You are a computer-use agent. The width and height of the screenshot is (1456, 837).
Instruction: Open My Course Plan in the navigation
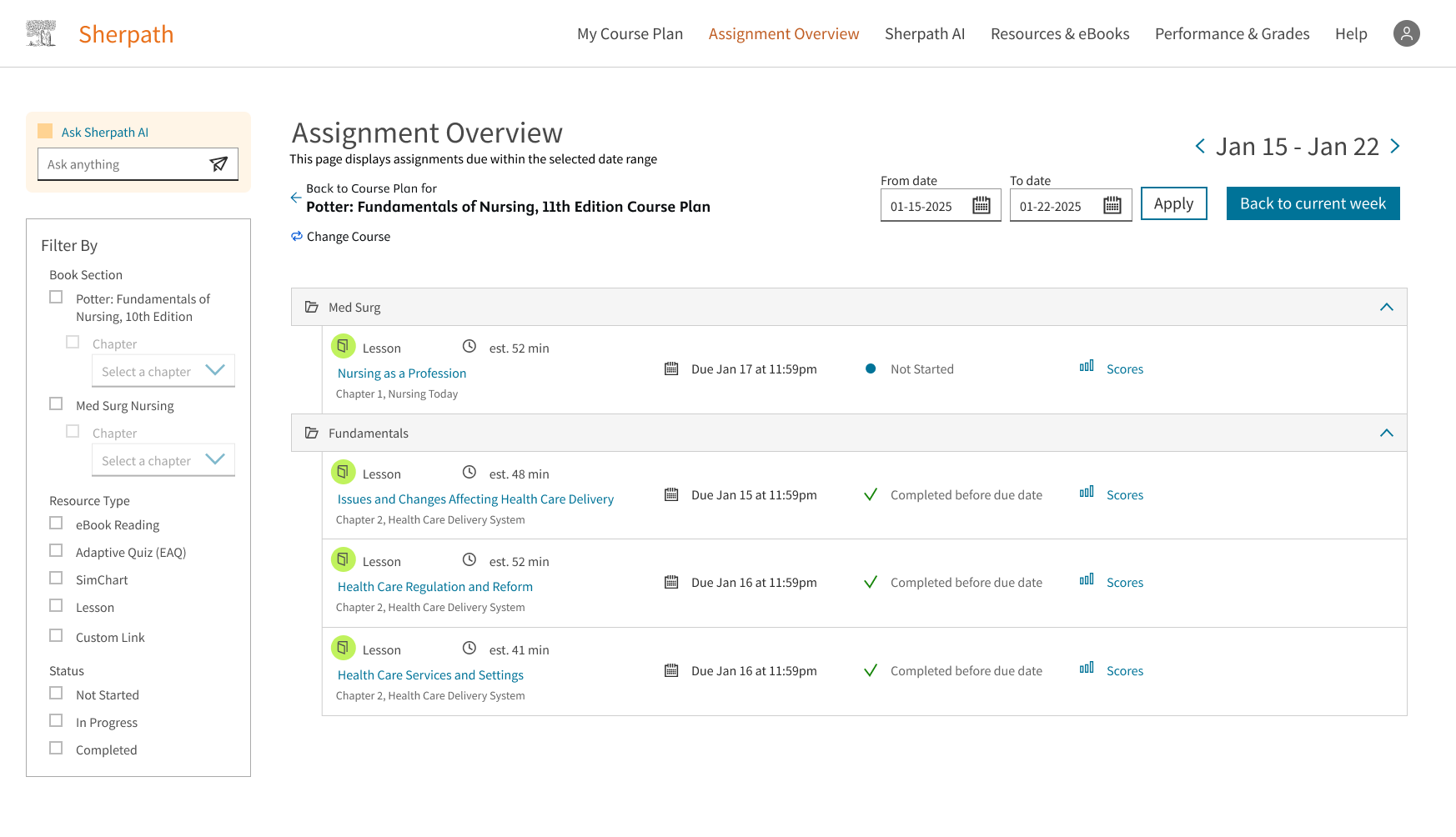coord(630,33)
